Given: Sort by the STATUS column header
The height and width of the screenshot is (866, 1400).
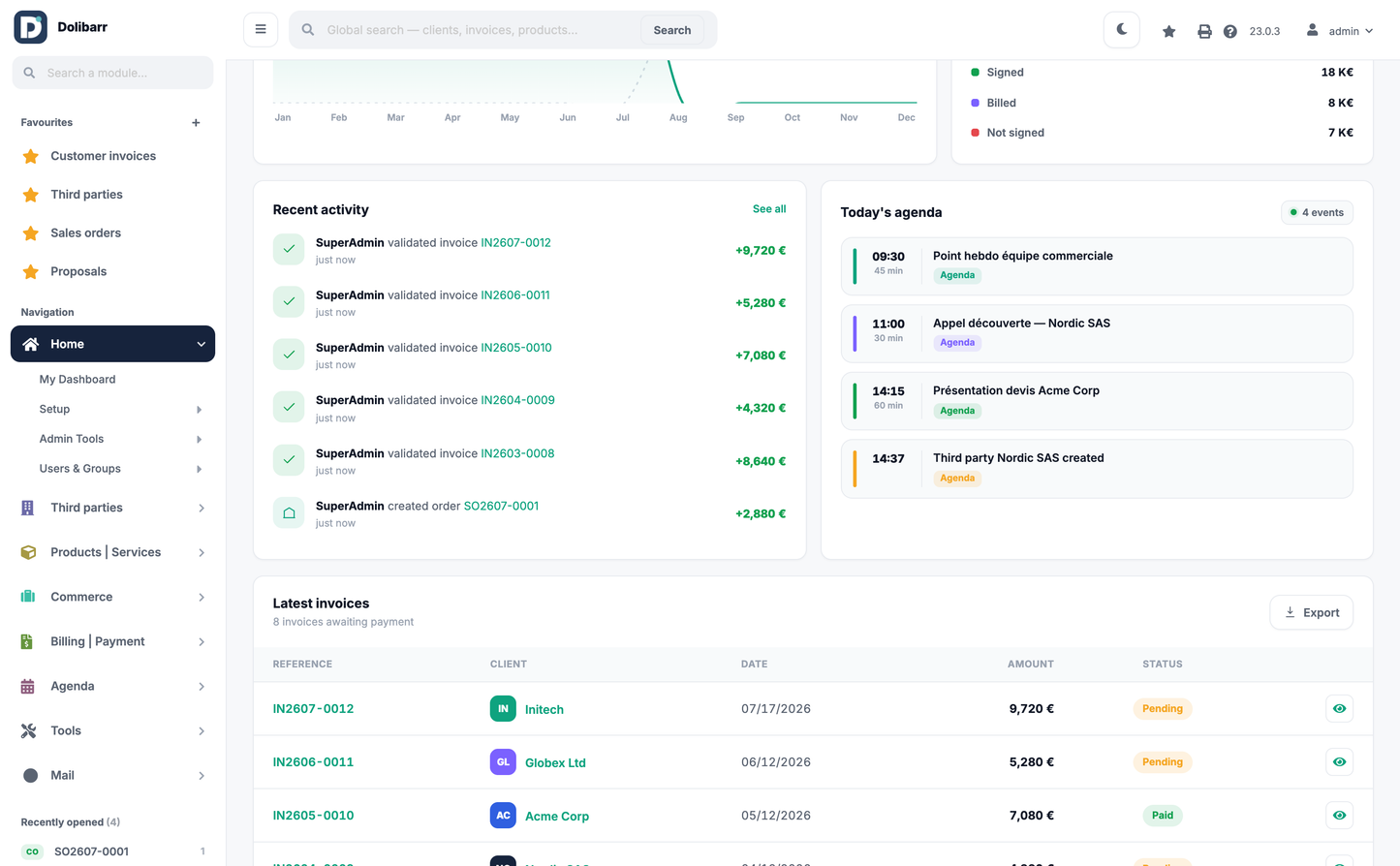Looking at the screenshot, I should 1163,665.
